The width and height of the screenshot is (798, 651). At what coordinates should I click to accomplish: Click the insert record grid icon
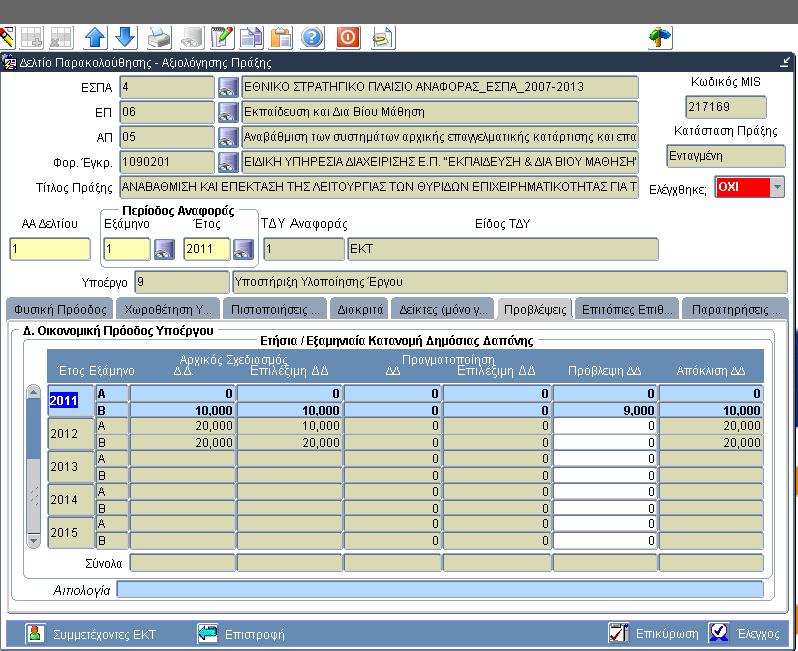32,38
